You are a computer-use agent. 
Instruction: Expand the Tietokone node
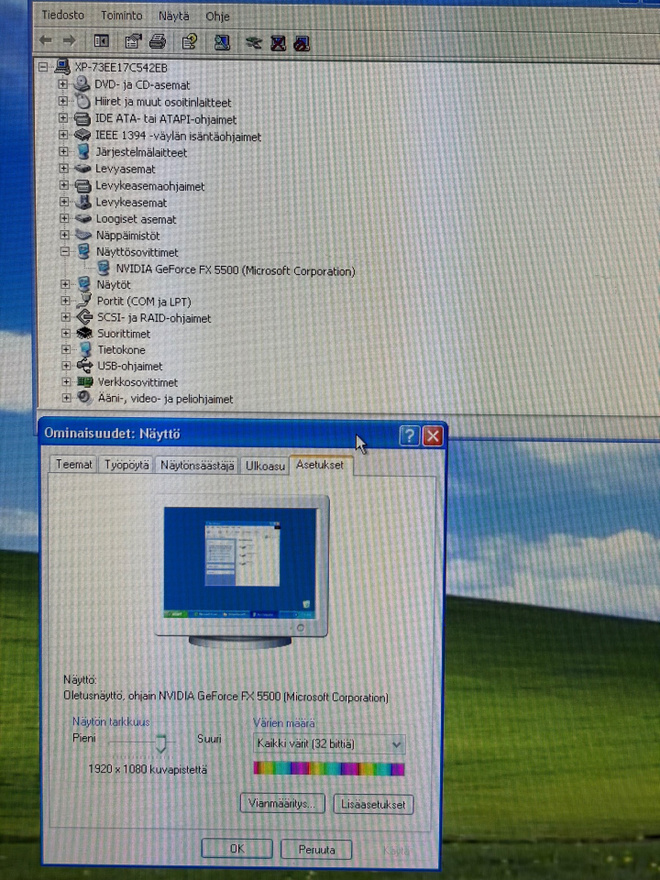pos(66,349)
